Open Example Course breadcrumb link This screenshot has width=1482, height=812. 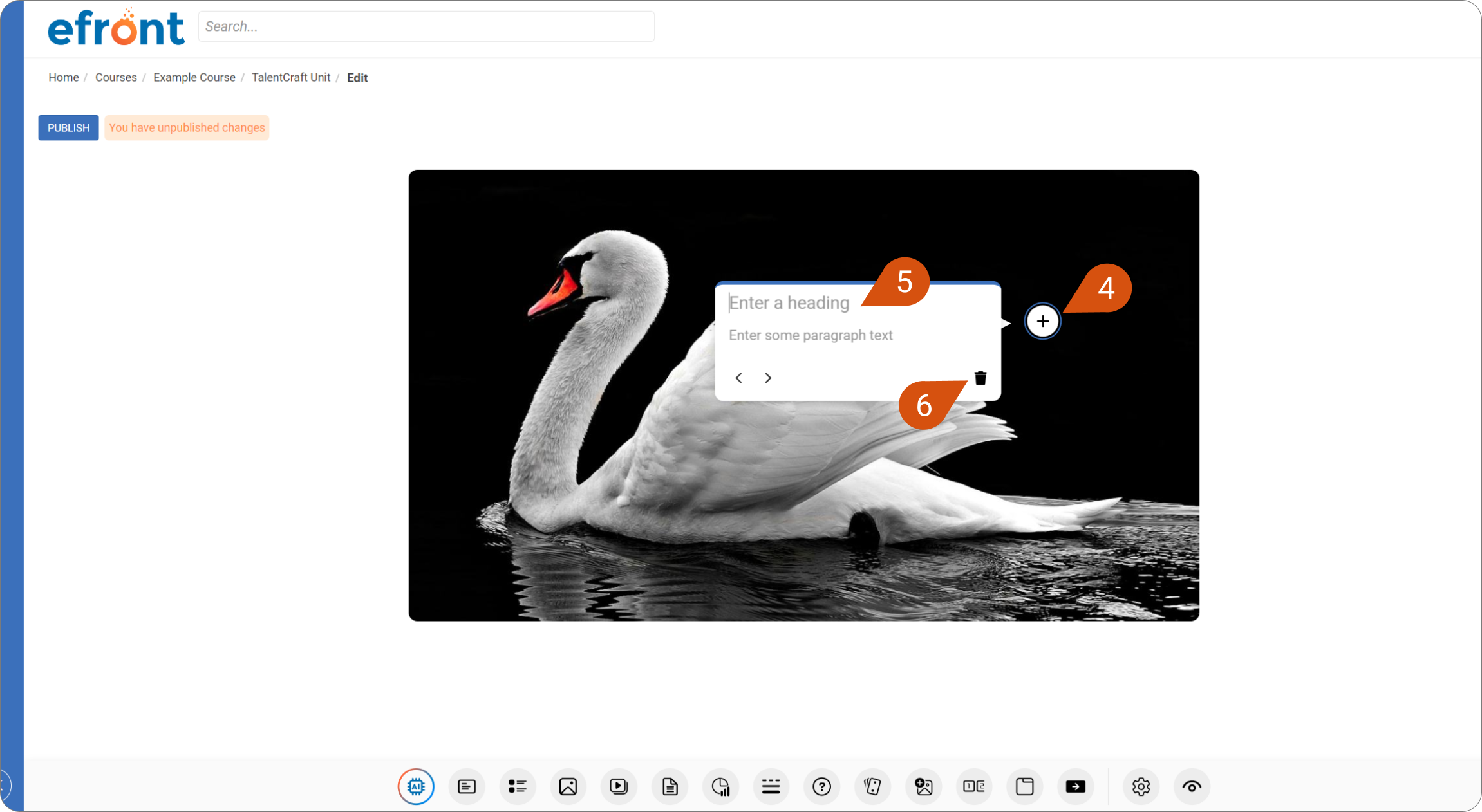pos(194,77)
